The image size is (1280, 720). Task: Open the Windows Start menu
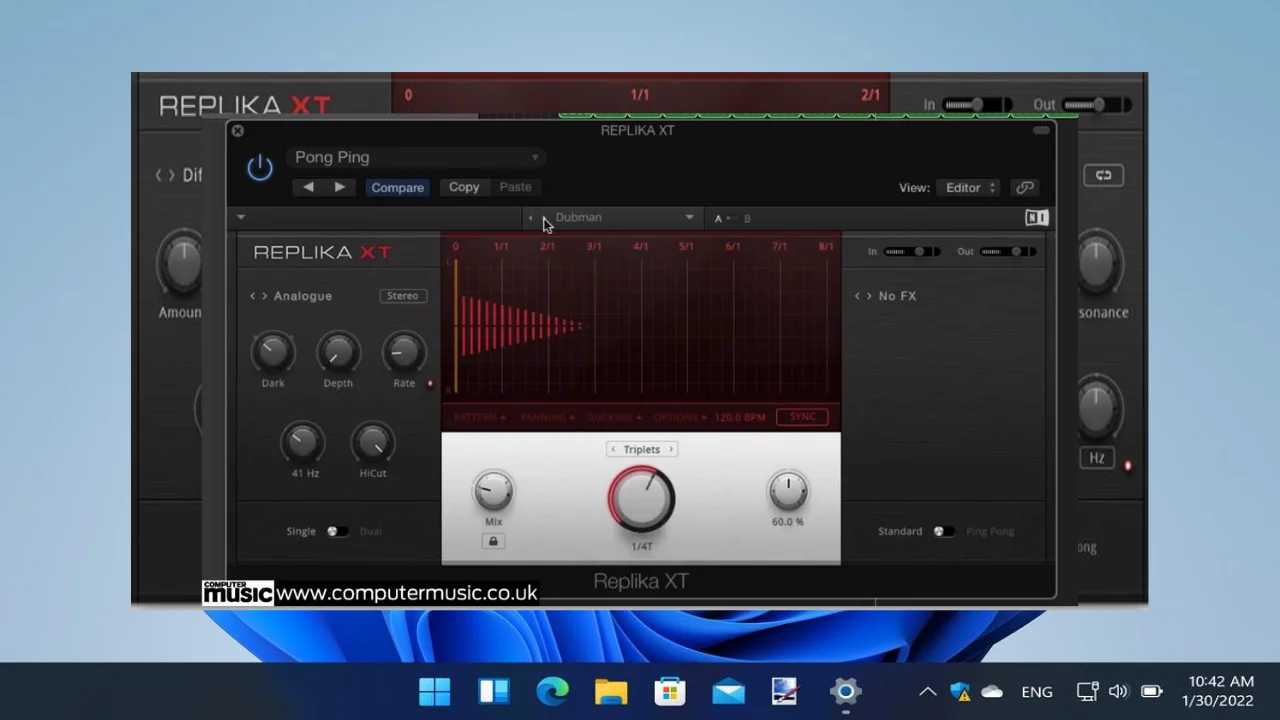(435, 691)
